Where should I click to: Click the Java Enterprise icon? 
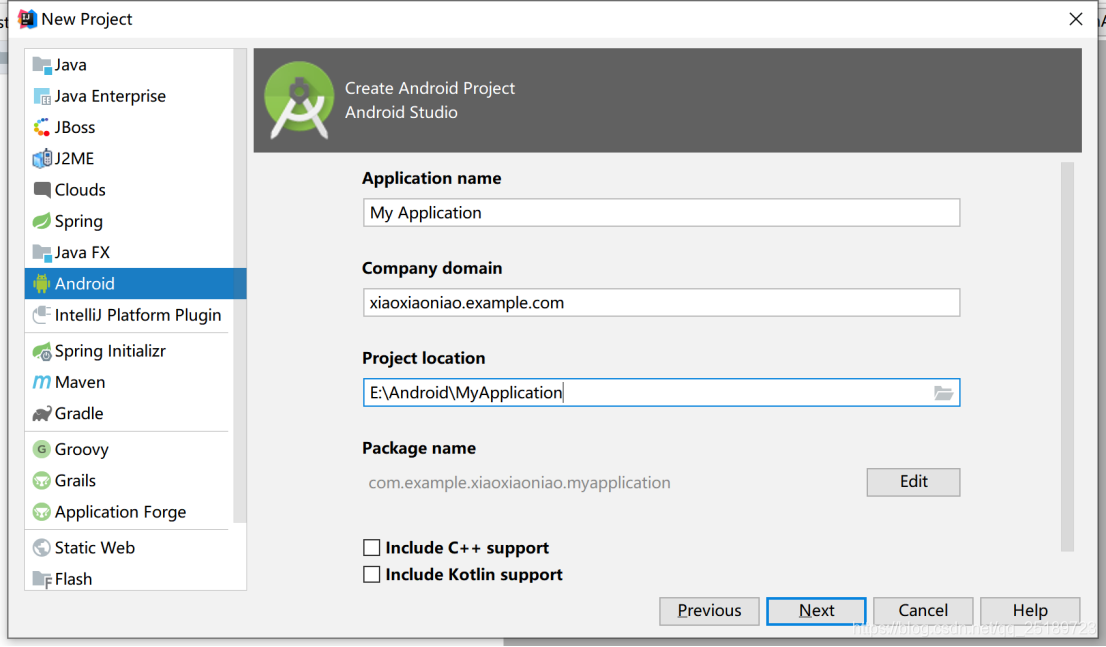pos(42,96)
